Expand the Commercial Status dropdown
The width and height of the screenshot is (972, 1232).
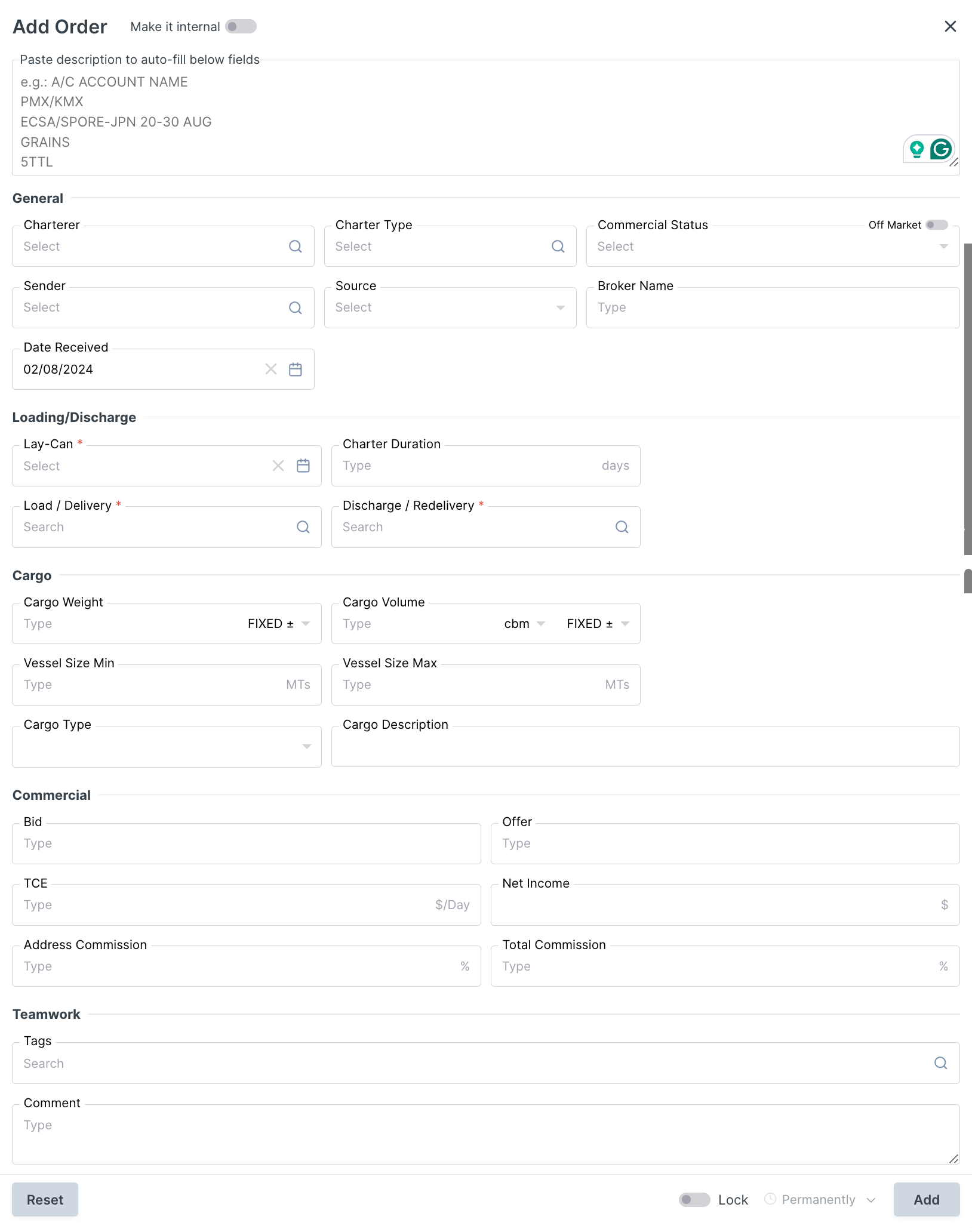pos(943,247)
